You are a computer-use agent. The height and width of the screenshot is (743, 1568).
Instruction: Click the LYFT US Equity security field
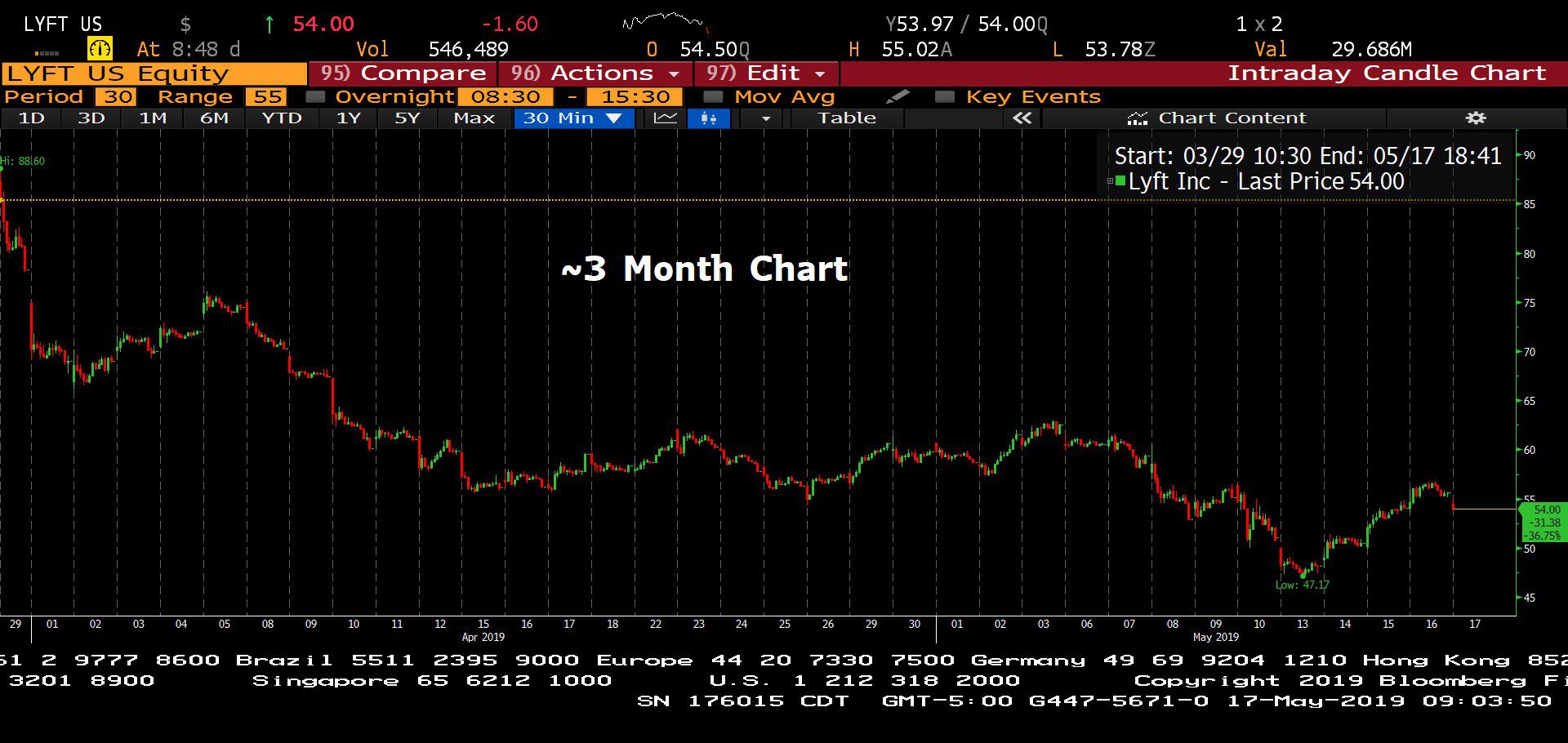[154, 73]
